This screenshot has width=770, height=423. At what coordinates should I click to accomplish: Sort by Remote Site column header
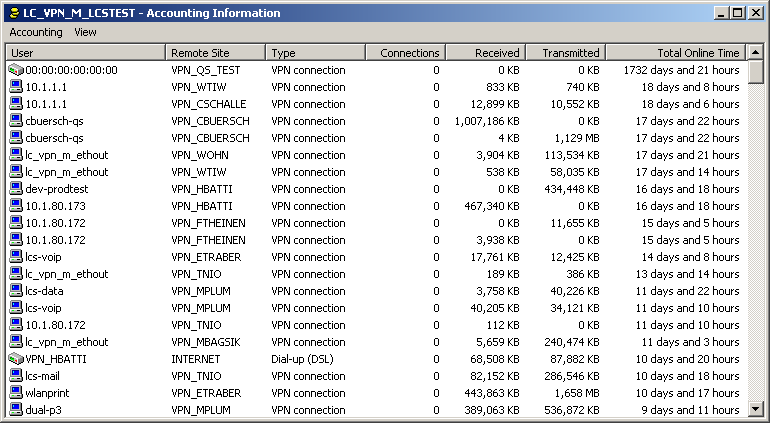pos(215,52)
